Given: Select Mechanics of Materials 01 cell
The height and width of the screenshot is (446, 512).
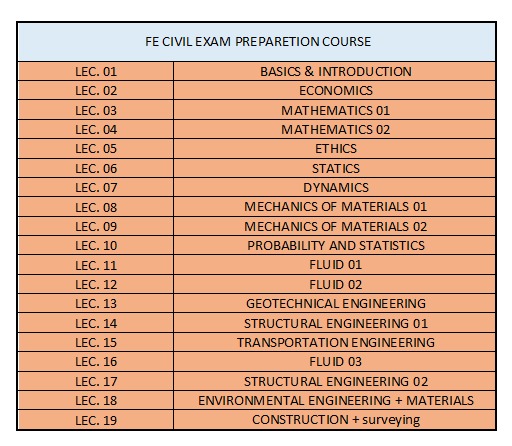Looking at the screenshot, I should pyautogui.click(x=334, y=207).
